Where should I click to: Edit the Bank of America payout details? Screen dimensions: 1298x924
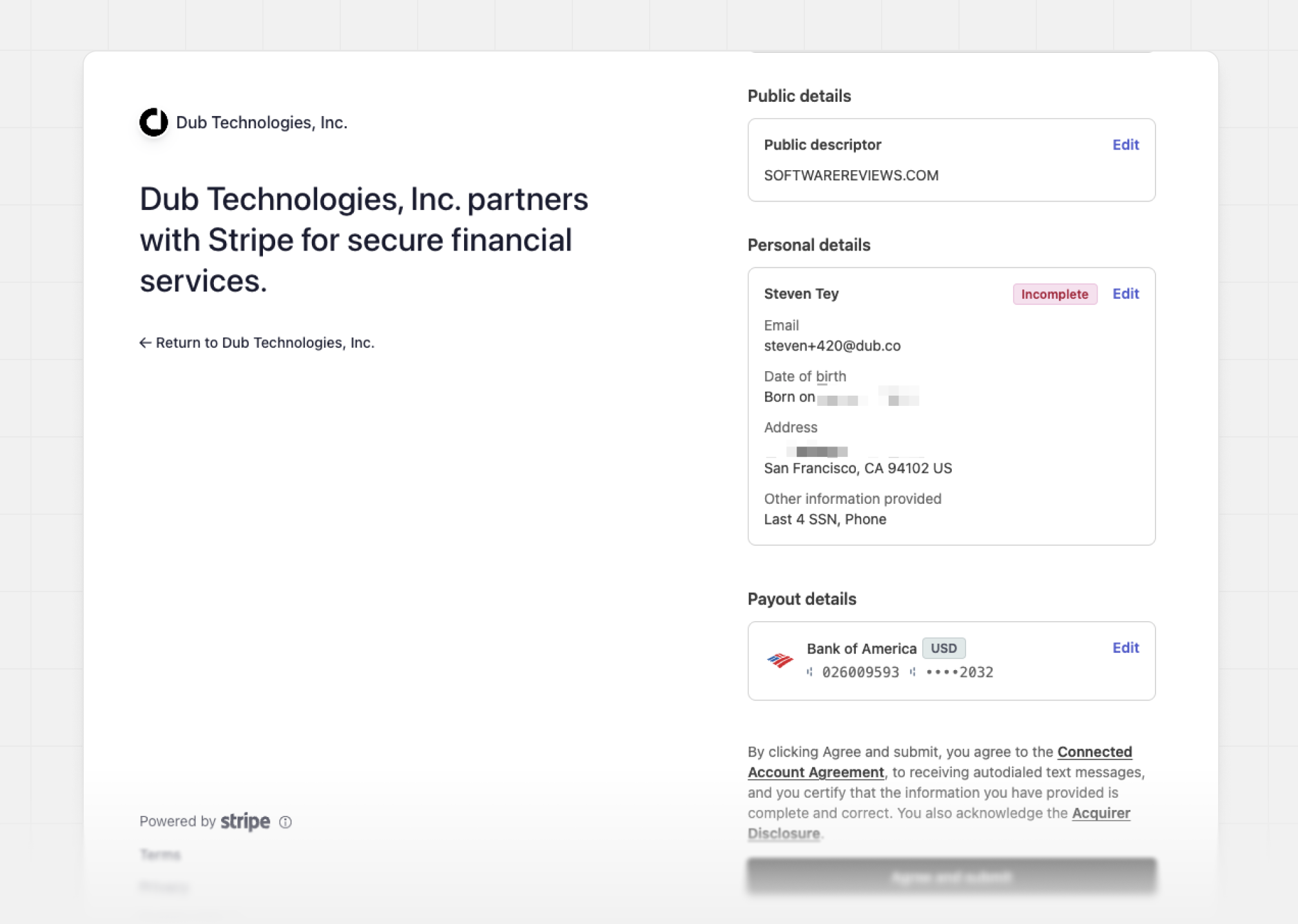click(1125, 648)
